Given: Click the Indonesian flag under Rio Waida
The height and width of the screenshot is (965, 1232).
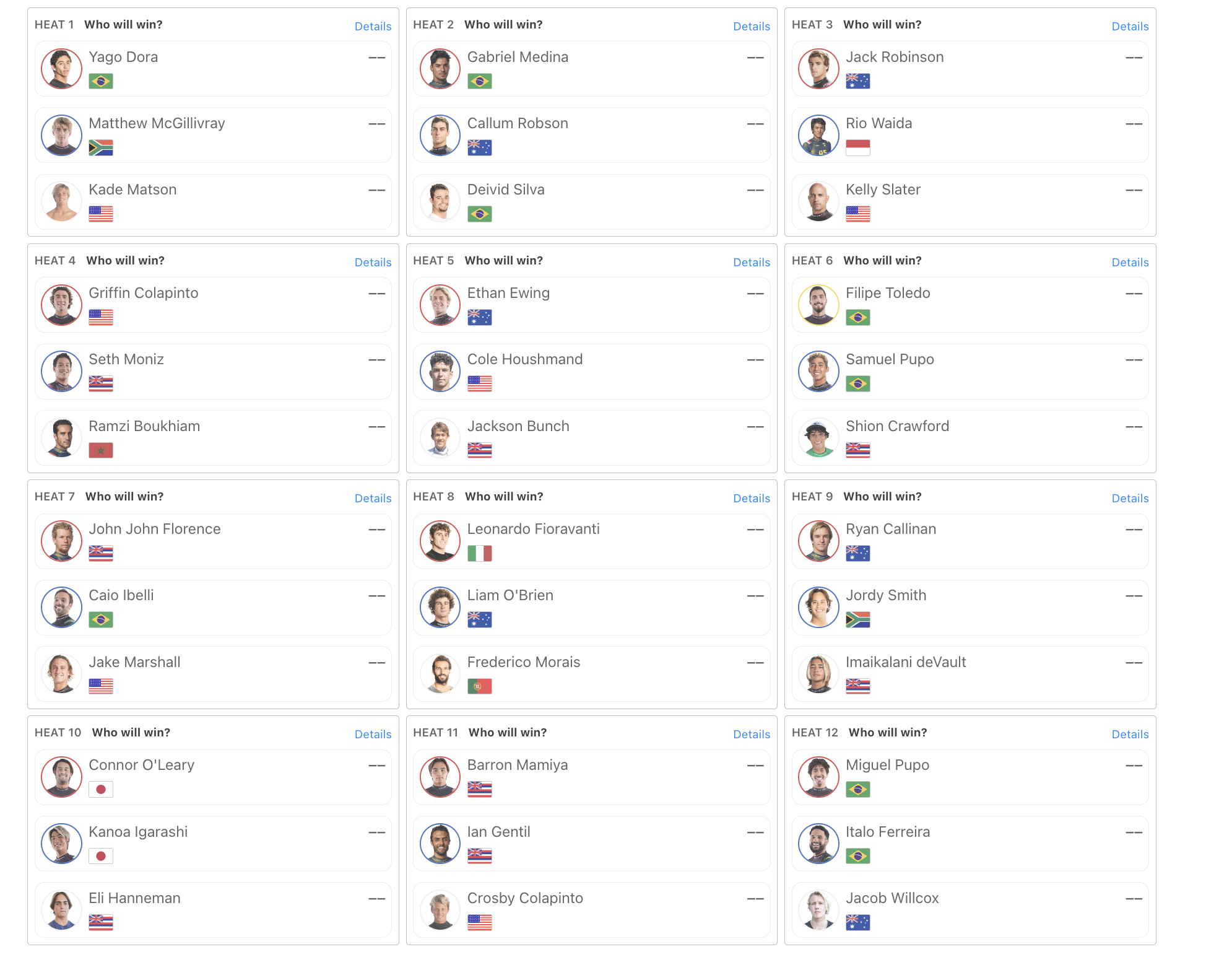Looking at the screenshot, I should [858, 147].
